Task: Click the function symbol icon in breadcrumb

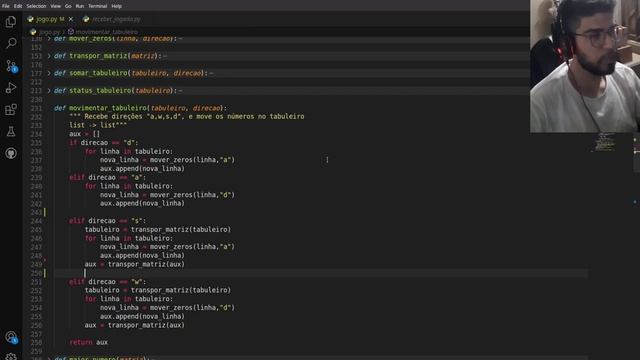Action: tap(71, 31)
